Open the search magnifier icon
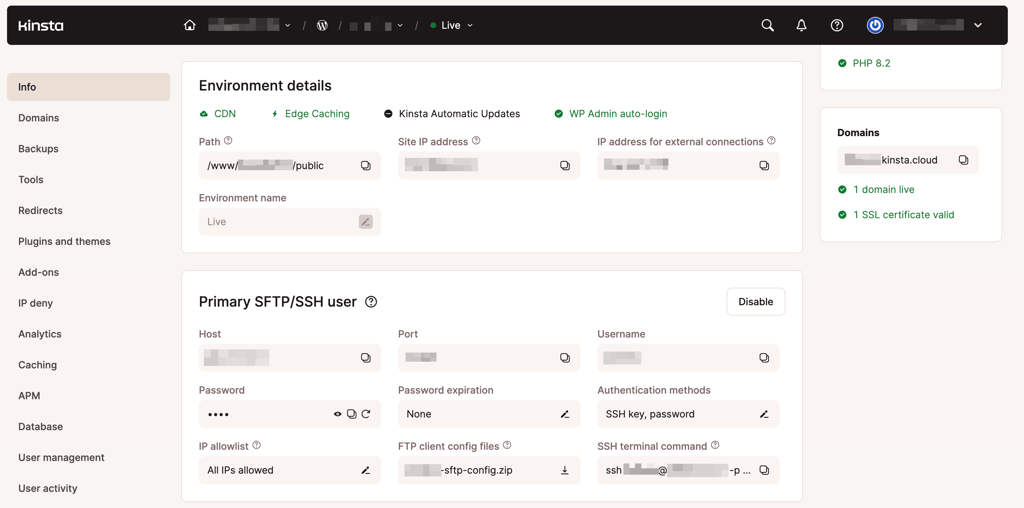 pos(768,25)
